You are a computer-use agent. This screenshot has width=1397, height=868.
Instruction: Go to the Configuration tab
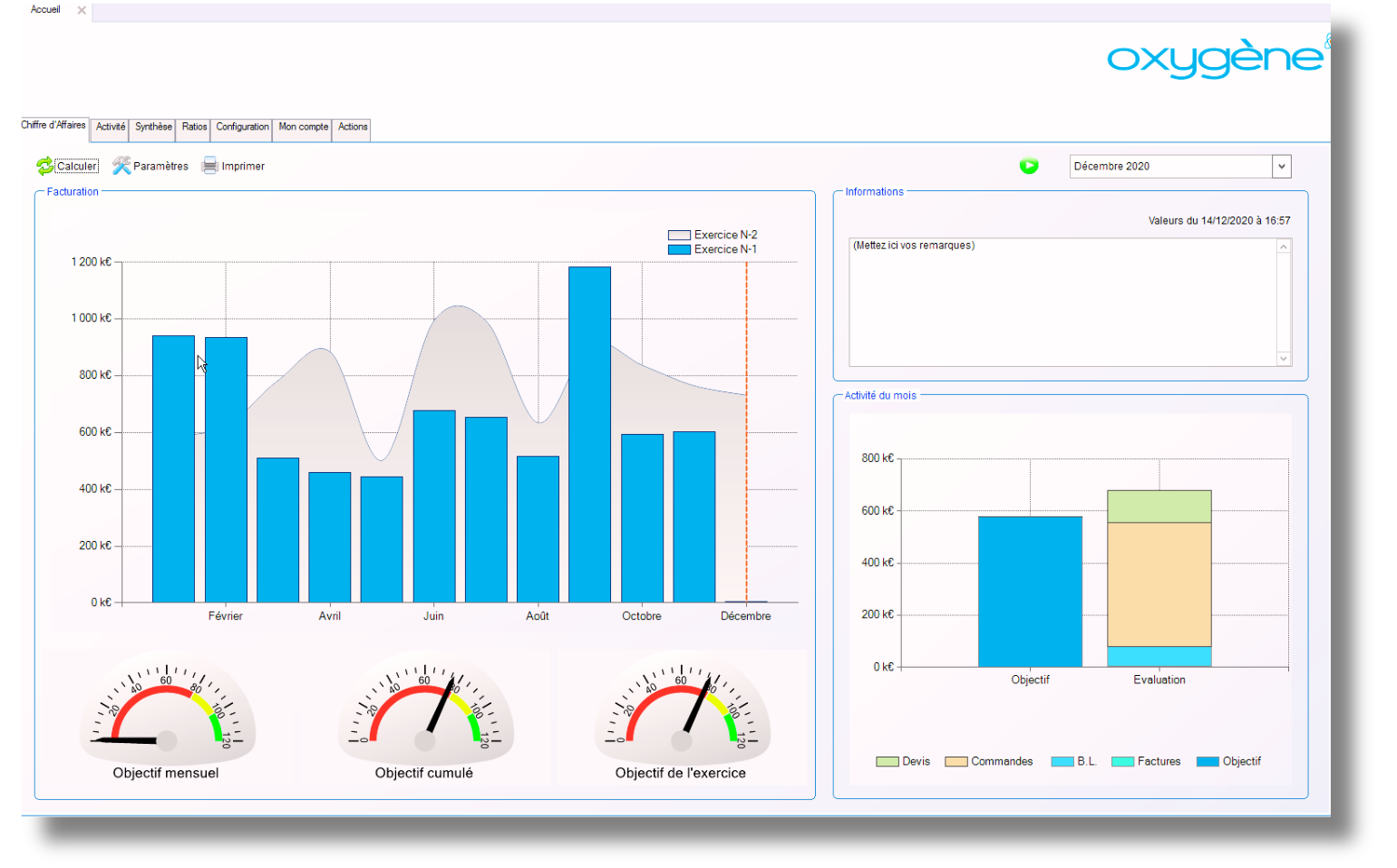tap(242, 127)
